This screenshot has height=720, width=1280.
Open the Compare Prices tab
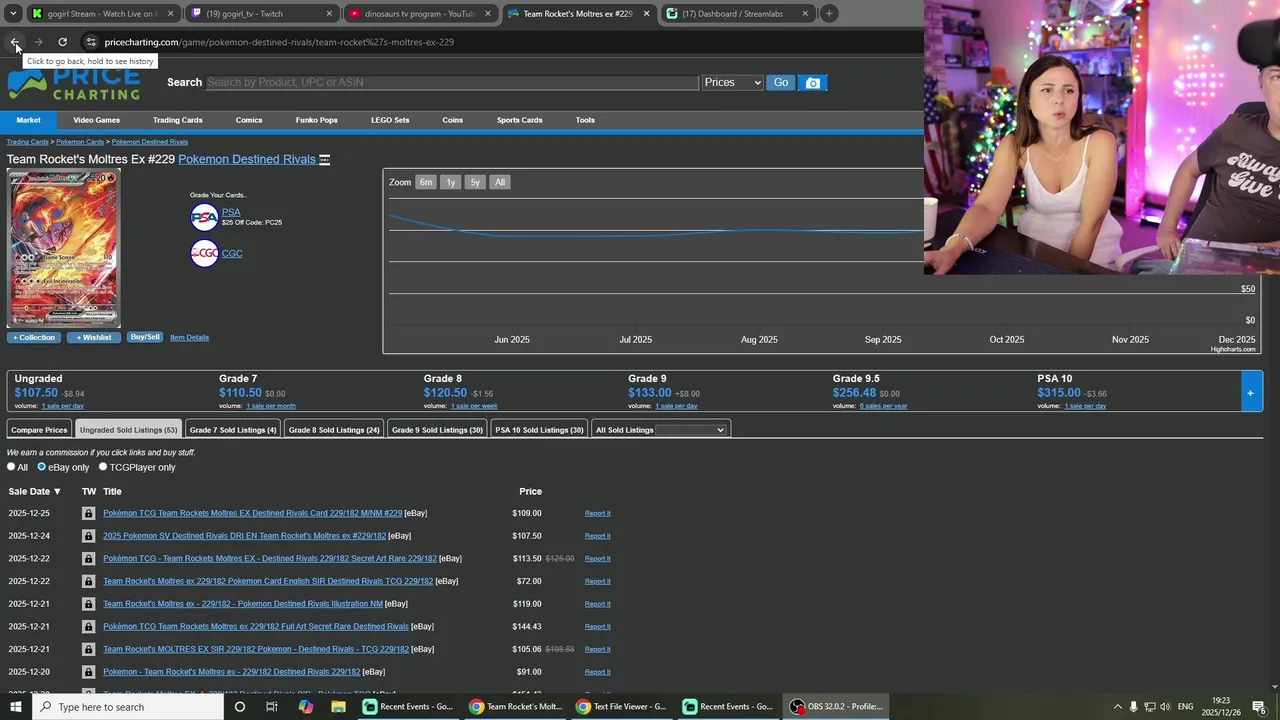click(39, 430)
